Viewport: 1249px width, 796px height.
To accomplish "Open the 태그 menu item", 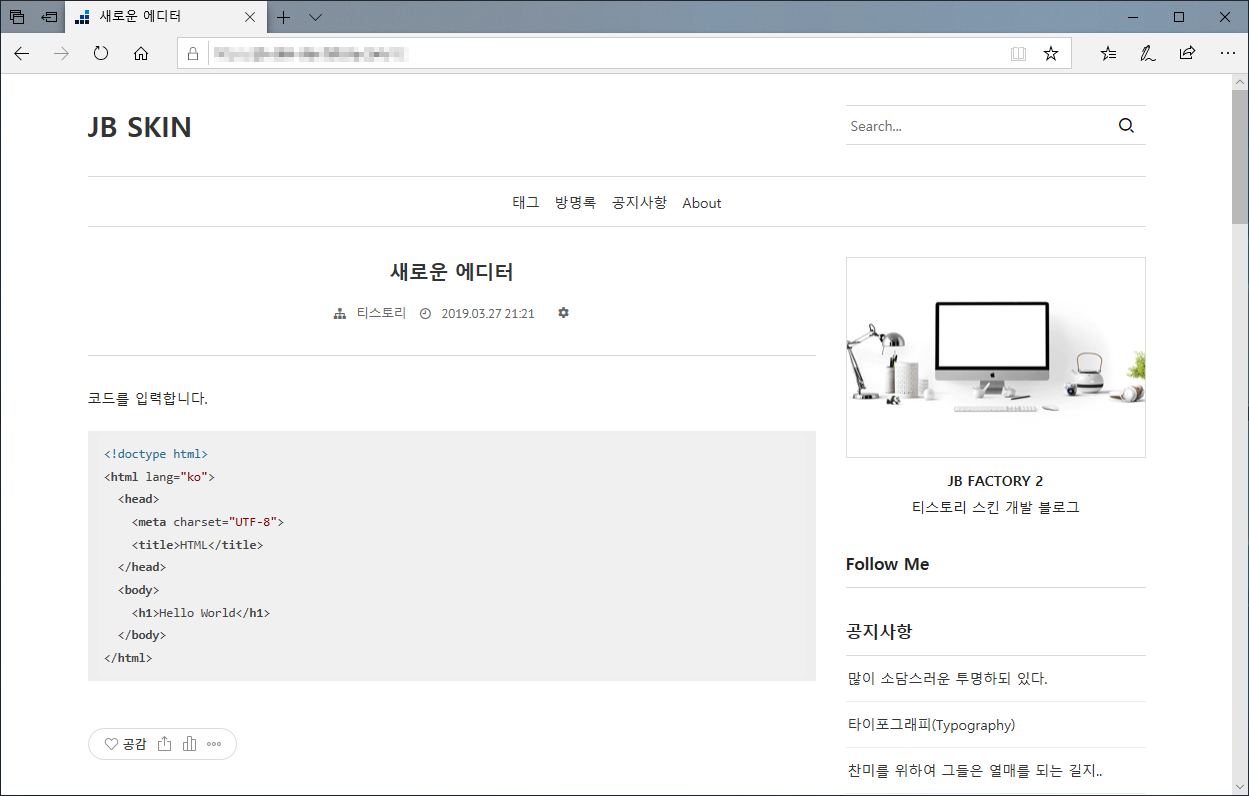I will click(x=526, y=203).
